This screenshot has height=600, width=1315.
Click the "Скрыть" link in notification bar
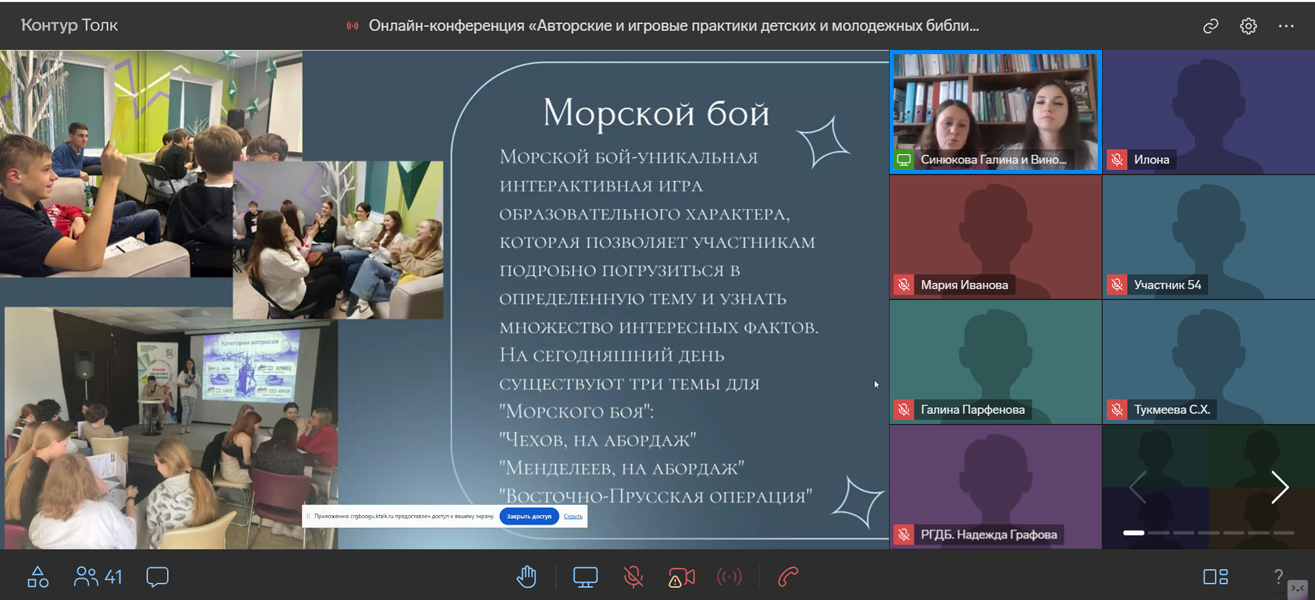(x=573, y=516)
